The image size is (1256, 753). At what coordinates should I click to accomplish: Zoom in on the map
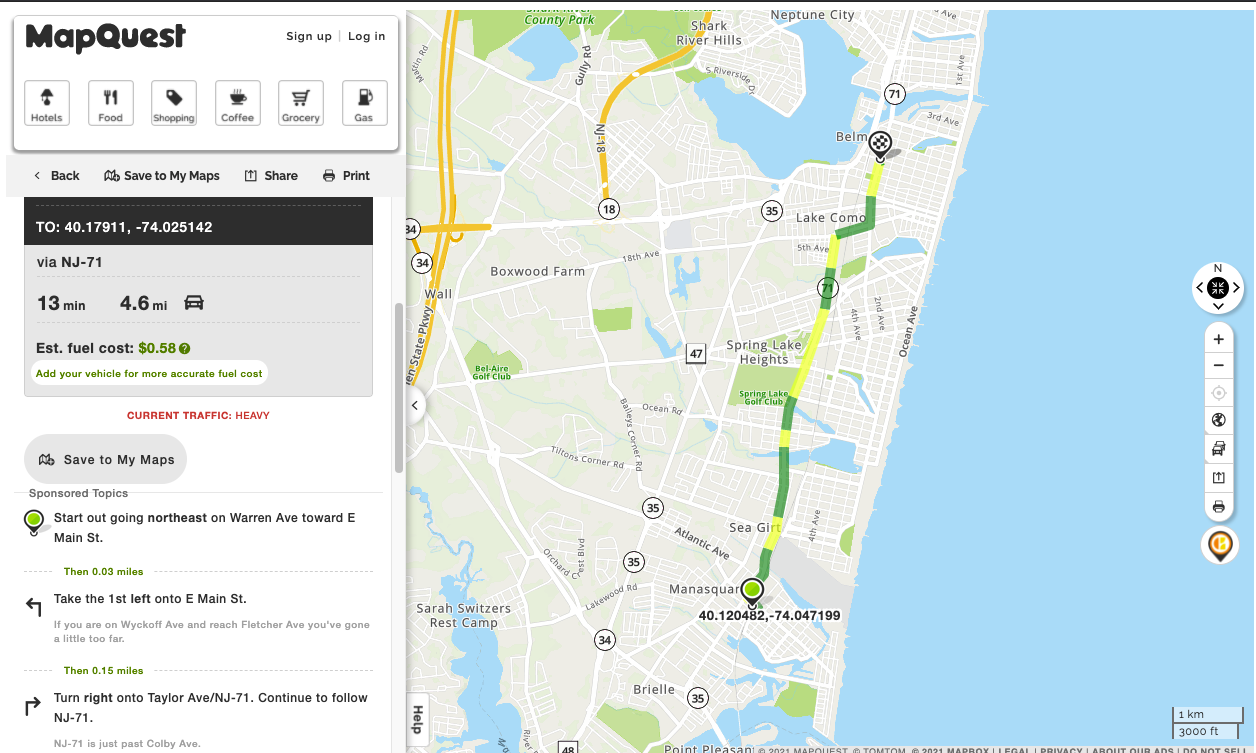pos(1218,339)
